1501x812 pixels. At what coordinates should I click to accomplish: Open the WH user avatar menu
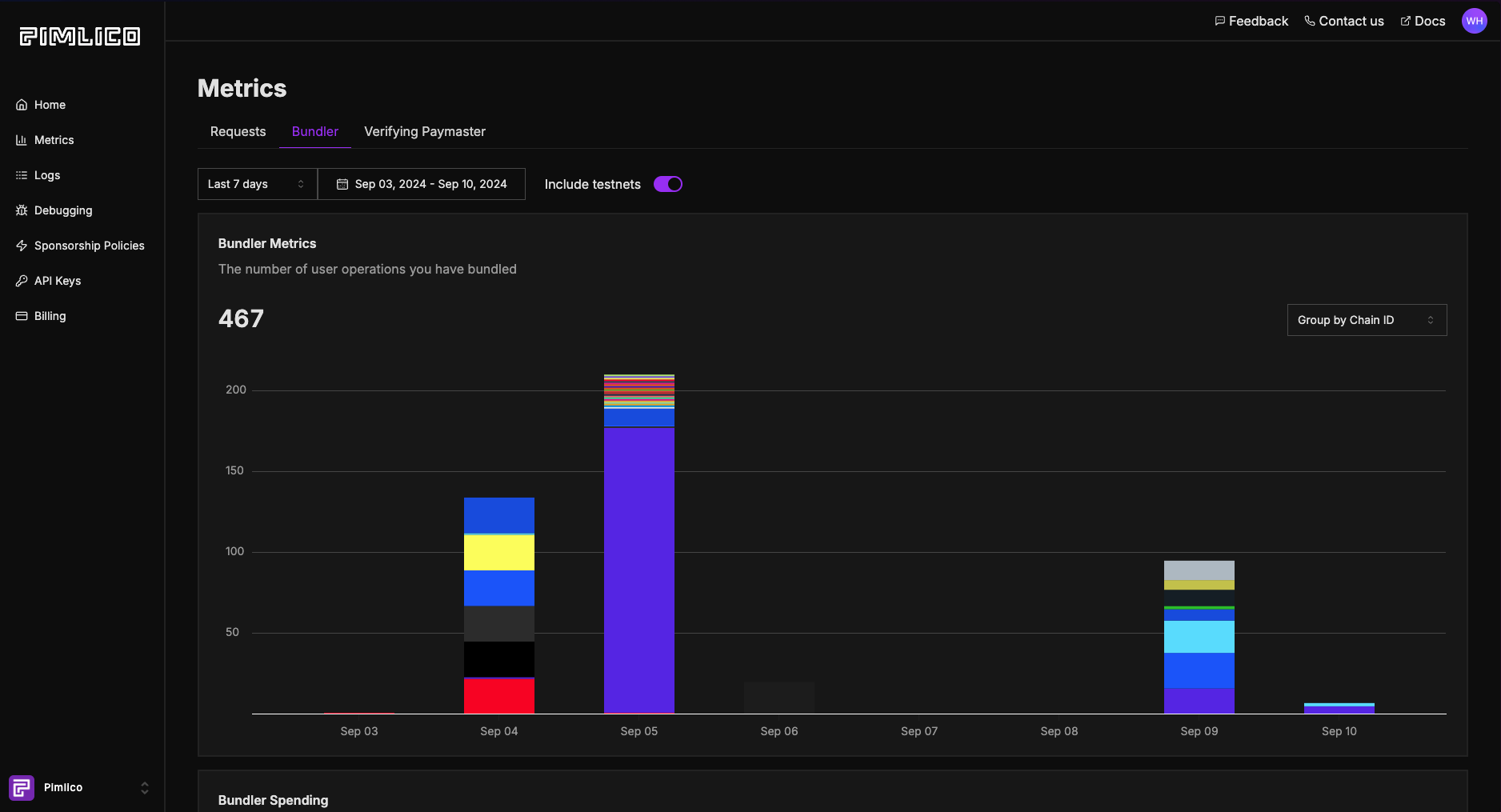1475,21
